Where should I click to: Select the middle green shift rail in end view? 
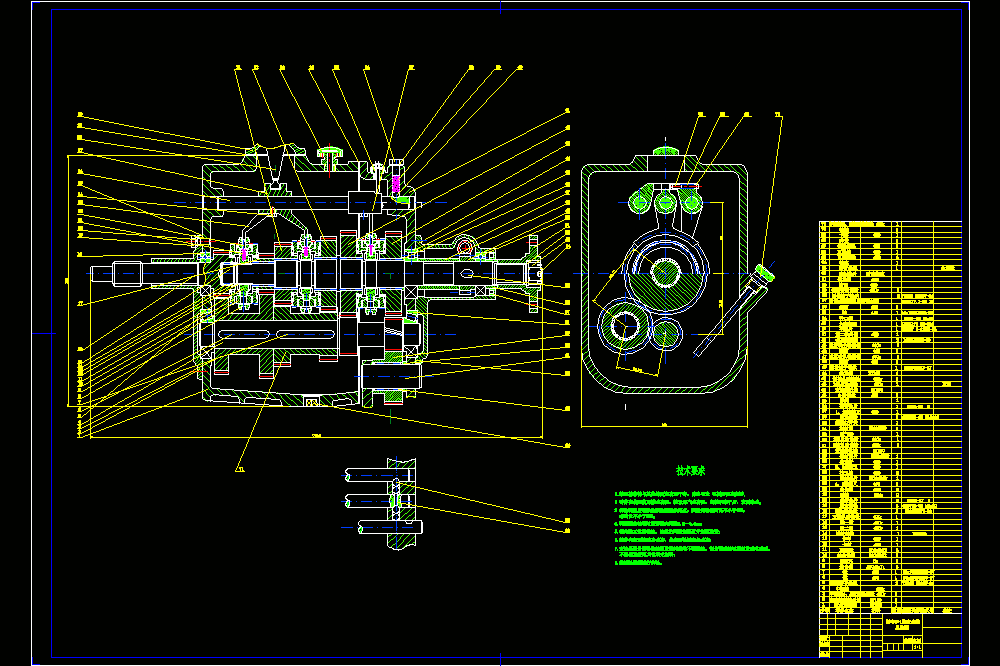tap(665, 204)
